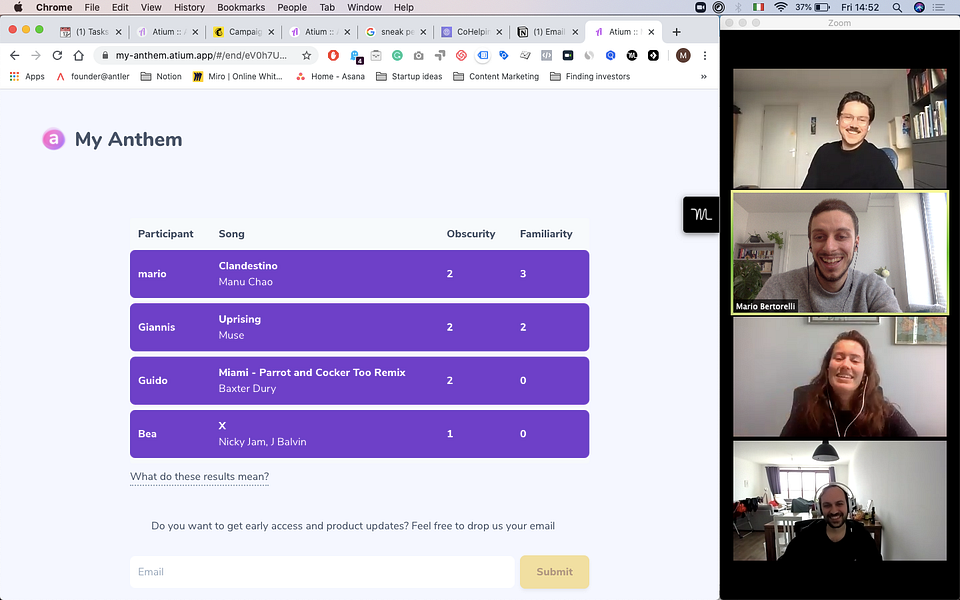The image size is (960, 600).
Task: Open the camera screenshot extension icon
Action: pyautogui.click(x=419, y=55)
